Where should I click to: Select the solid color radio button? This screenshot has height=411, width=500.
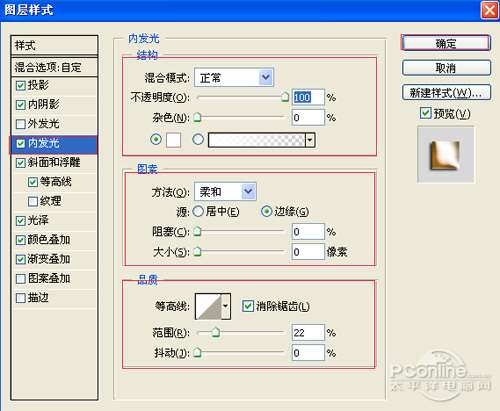(x=156, y=139)
